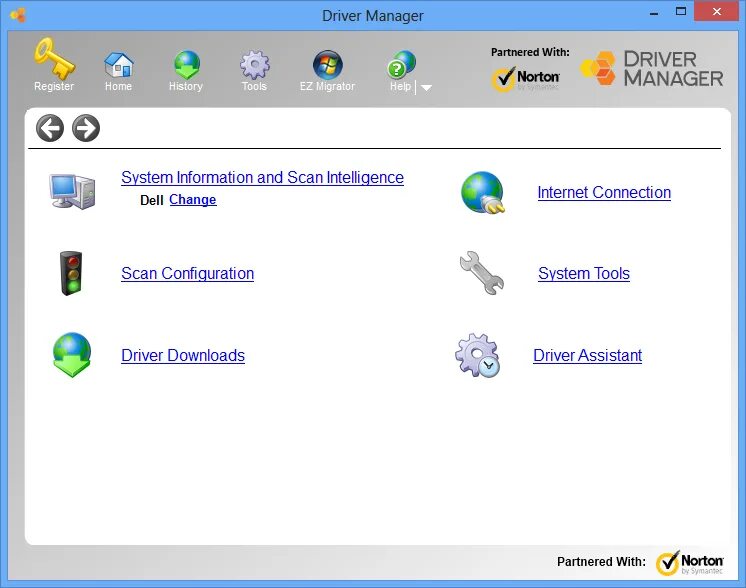The width and height of the screenshot is (746, 588).
Task: Maximize the Driver Manager window
Action: [x=681, y=11]
